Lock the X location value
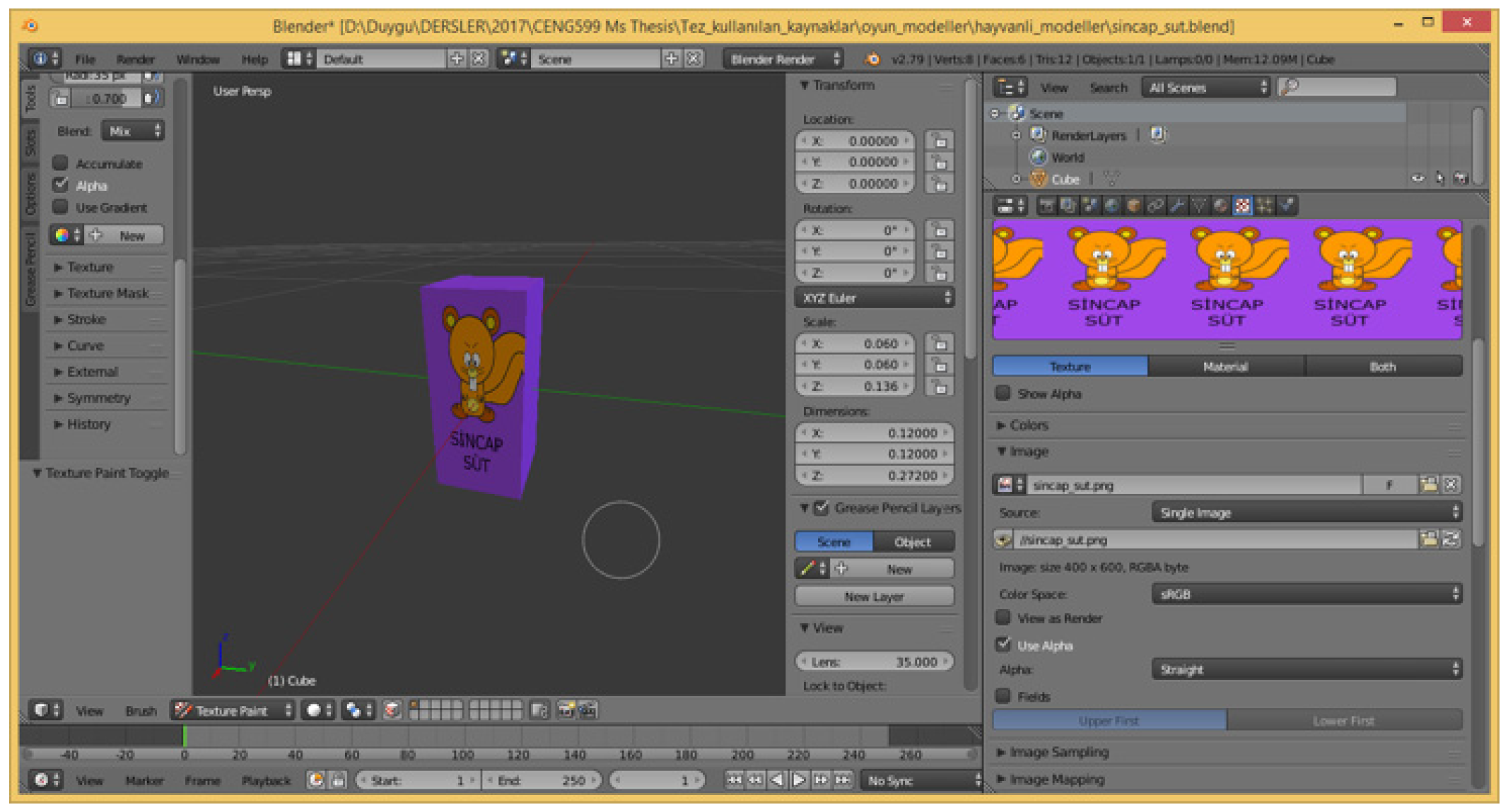This screenshot has height=812, width=1508. tap(940, 141)
